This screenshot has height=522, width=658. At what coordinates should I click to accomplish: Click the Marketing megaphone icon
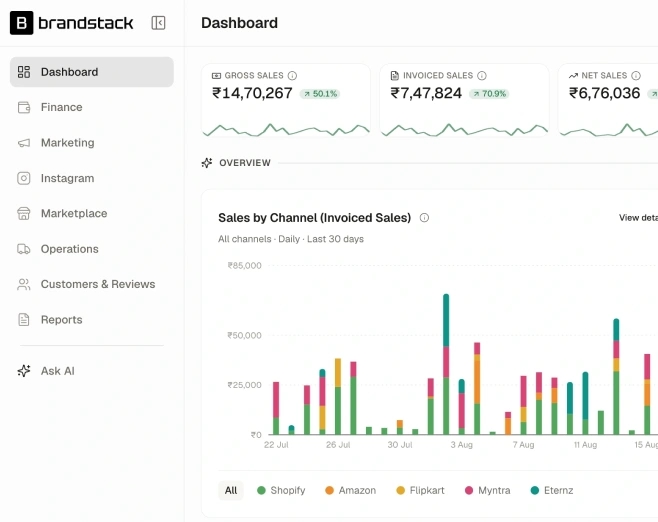[24, 143]
